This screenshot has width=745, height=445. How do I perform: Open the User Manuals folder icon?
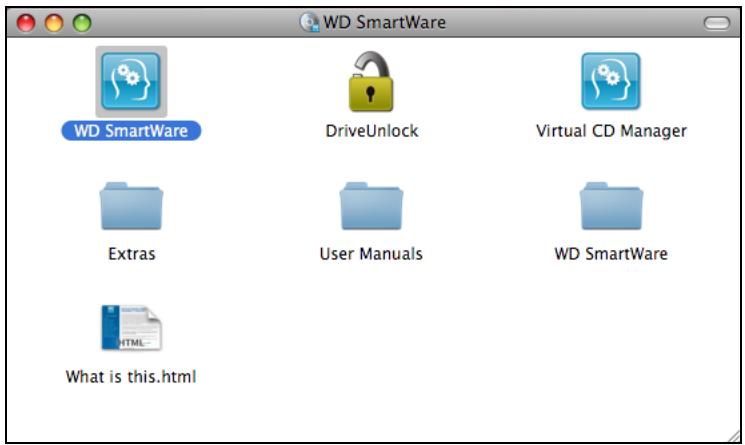[371, 206]
